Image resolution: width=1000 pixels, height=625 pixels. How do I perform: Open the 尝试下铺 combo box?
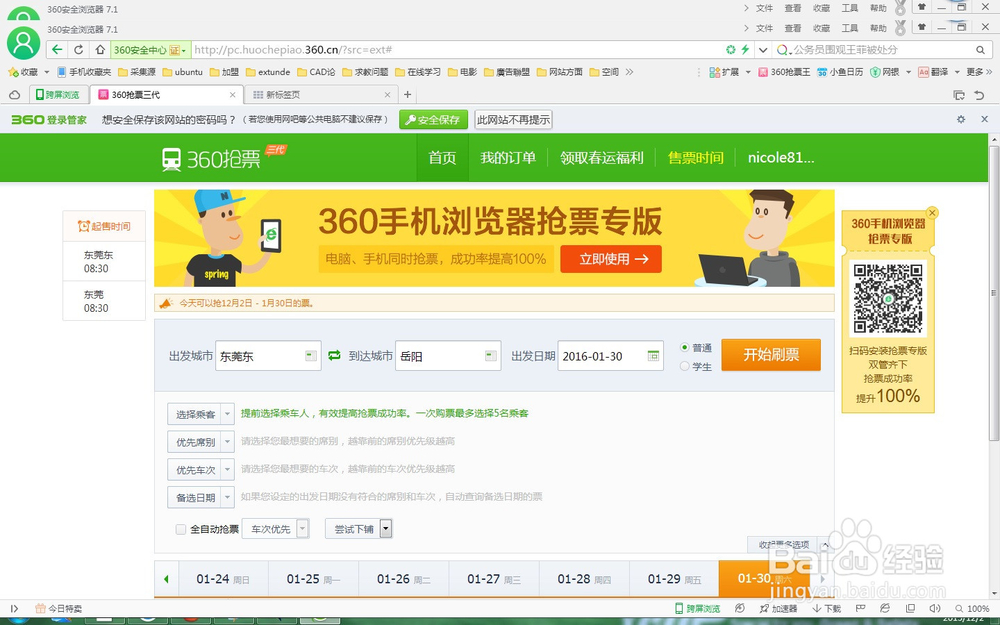pos(358,529)
